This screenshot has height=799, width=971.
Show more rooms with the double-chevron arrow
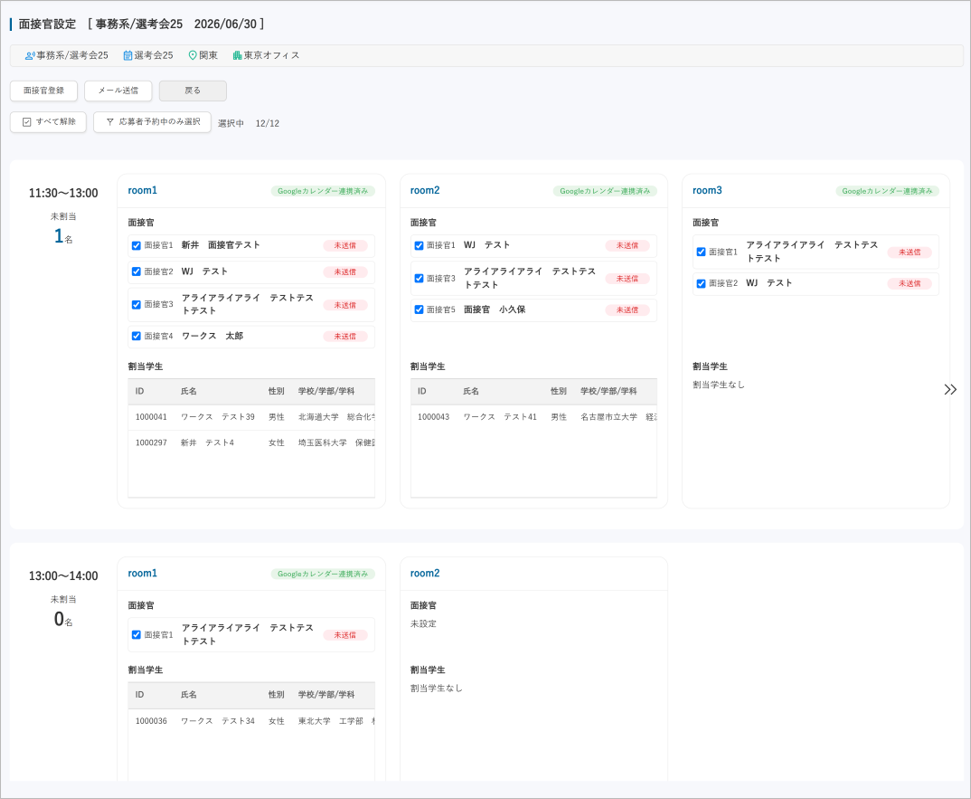coord(950,390)
